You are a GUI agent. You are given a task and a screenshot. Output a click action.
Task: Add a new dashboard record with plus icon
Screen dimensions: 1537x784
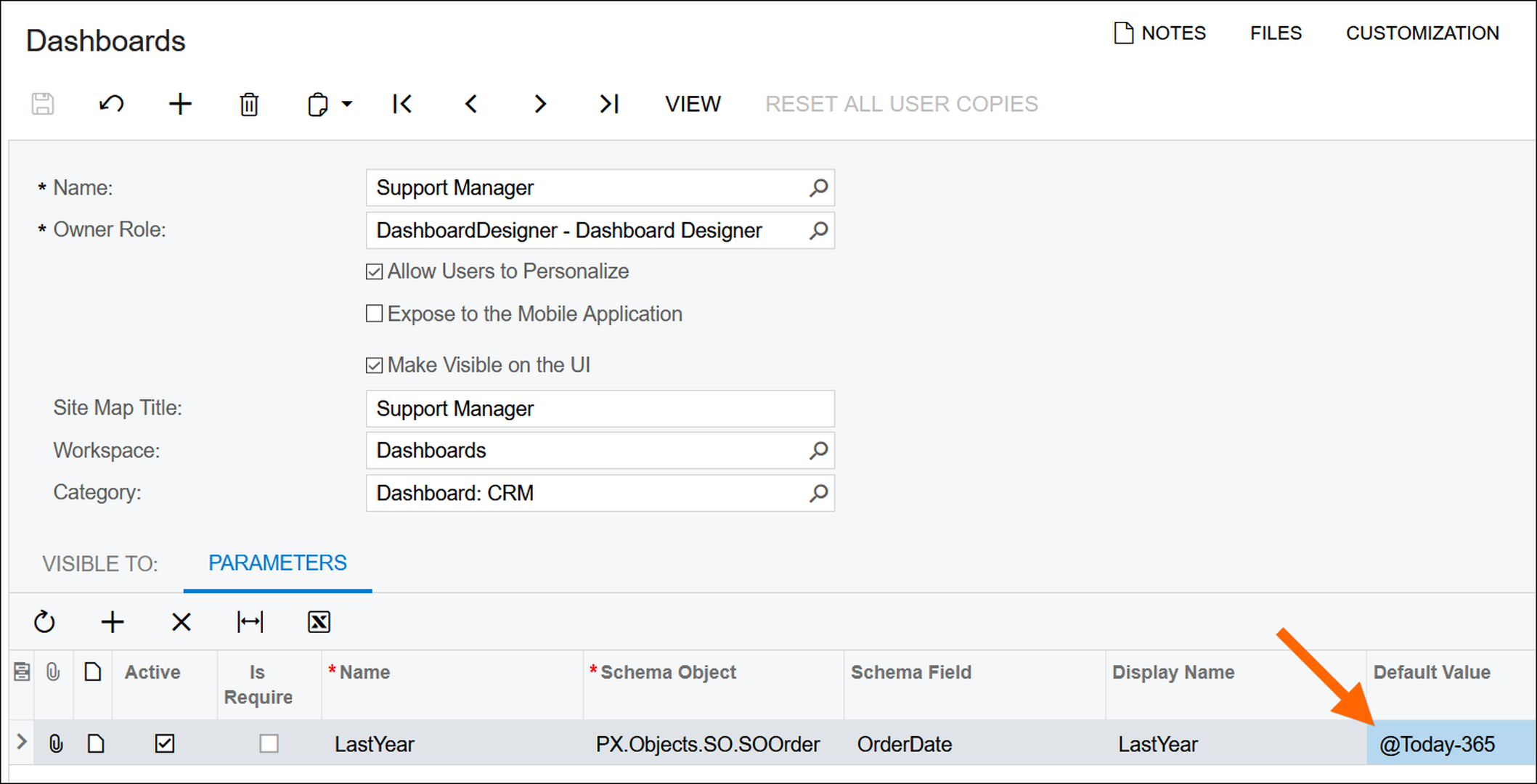180,104
